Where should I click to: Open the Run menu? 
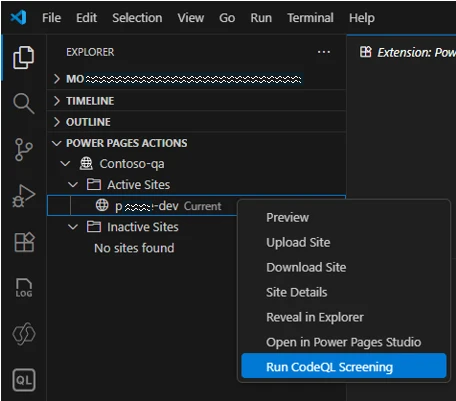coord(261,18)
